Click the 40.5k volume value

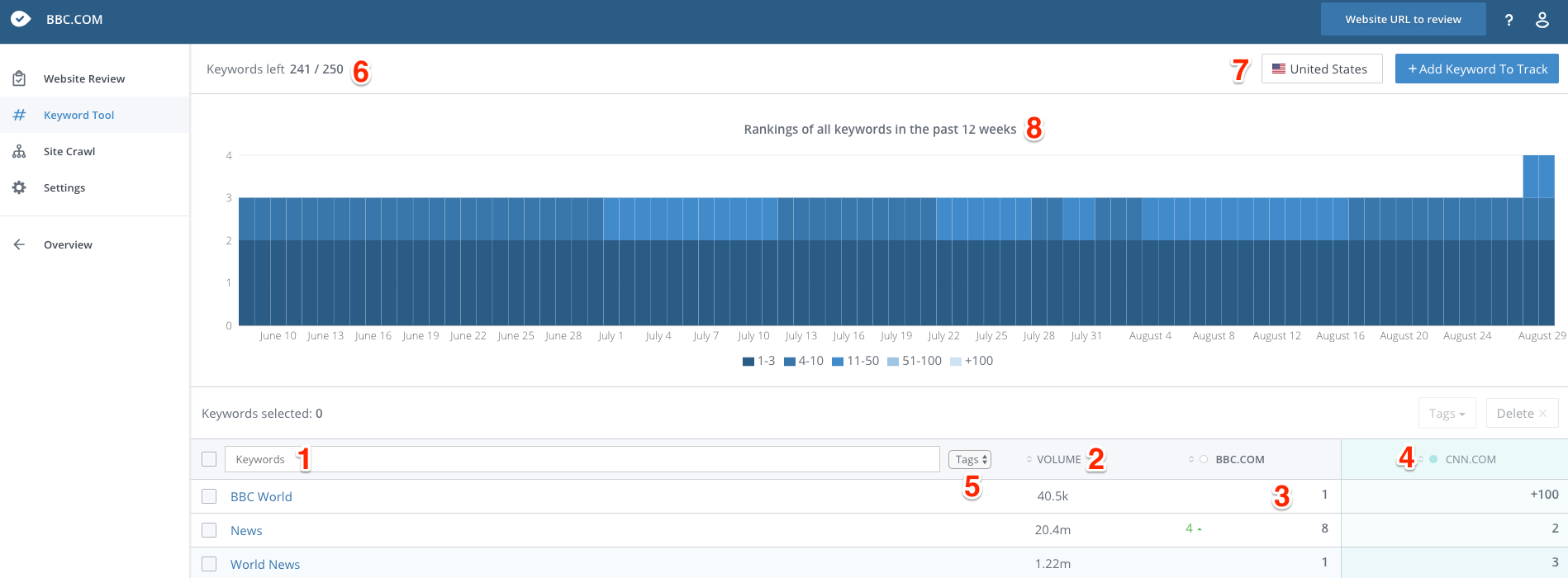coord(1052,496)
